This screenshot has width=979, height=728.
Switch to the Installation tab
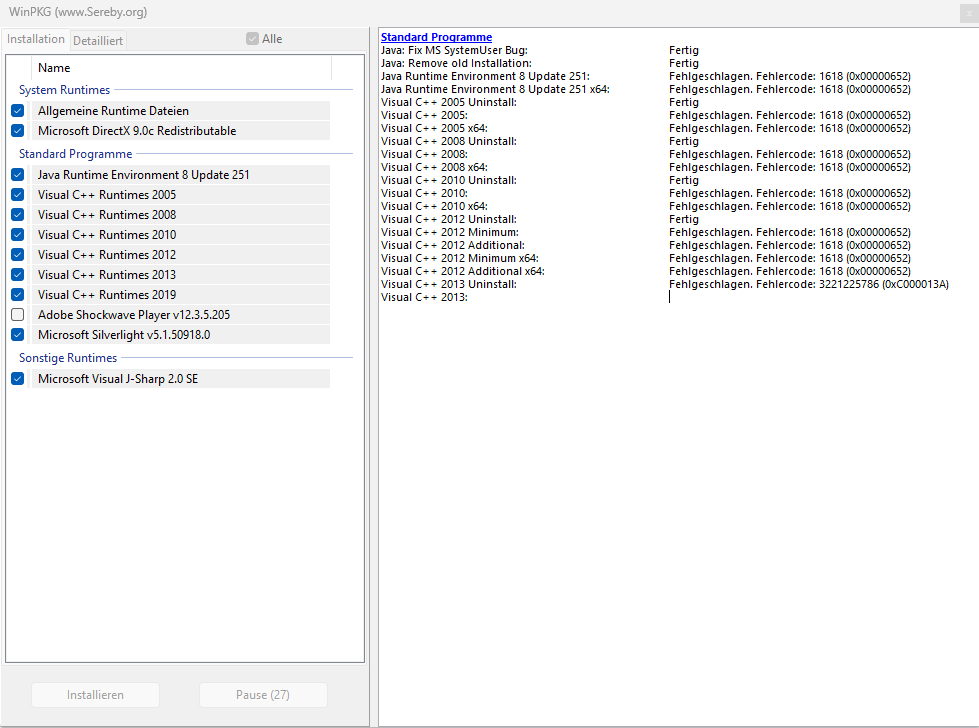(x=36, y=39)
